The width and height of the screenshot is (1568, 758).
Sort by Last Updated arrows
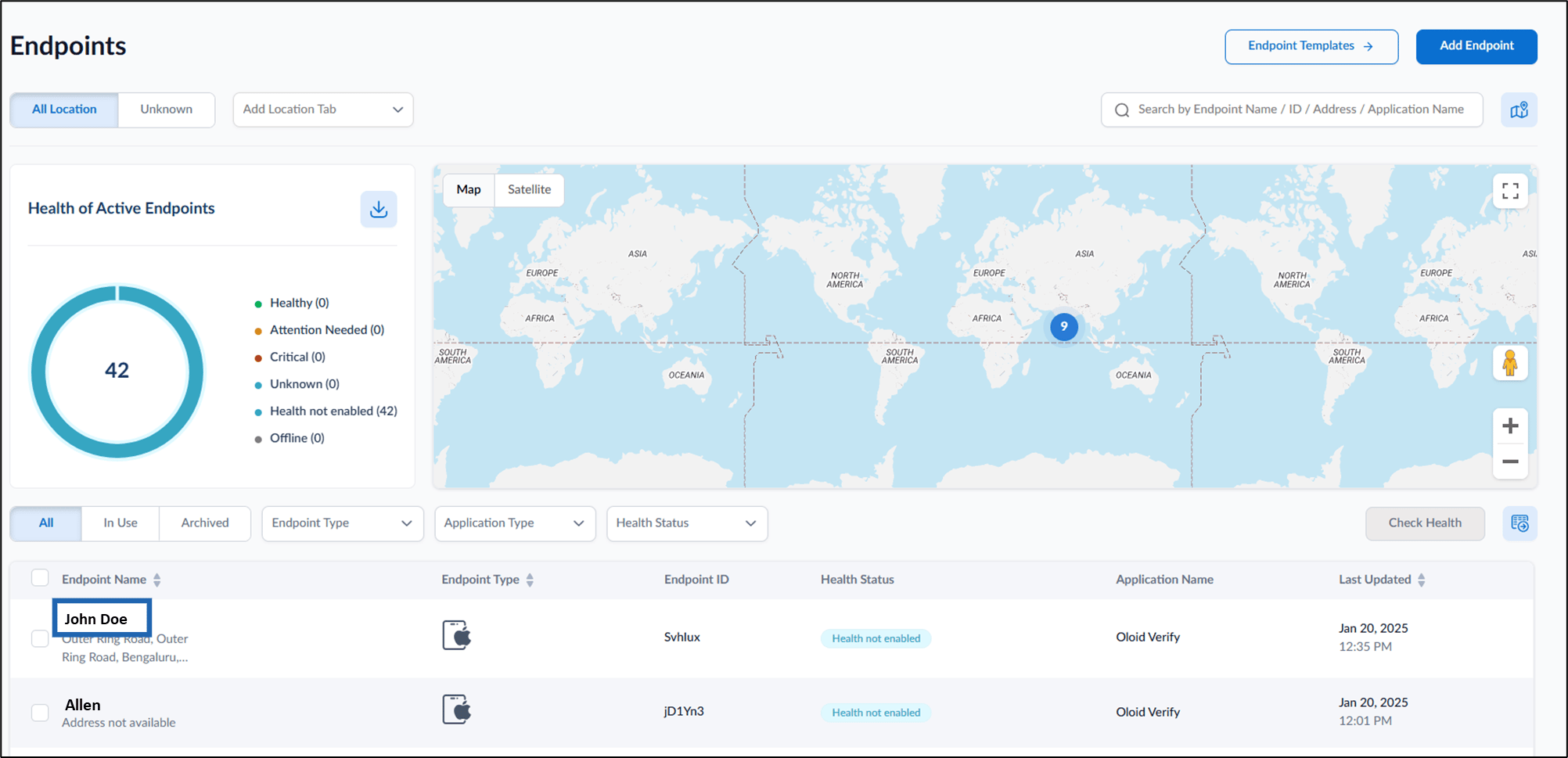tap(1422, 580)
